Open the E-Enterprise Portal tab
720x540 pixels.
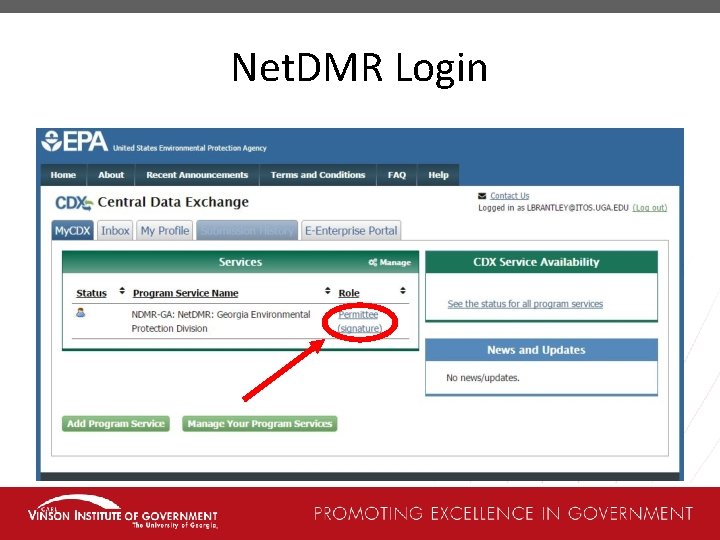351,231
